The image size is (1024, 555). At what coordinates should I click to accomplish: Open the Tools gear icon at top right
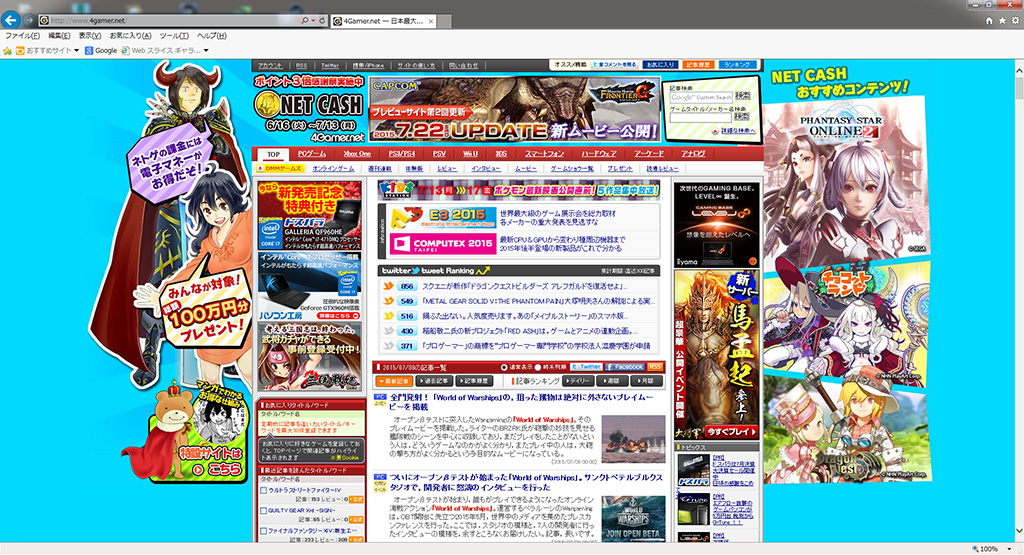pyautogui.click(x=1016, y=21)
